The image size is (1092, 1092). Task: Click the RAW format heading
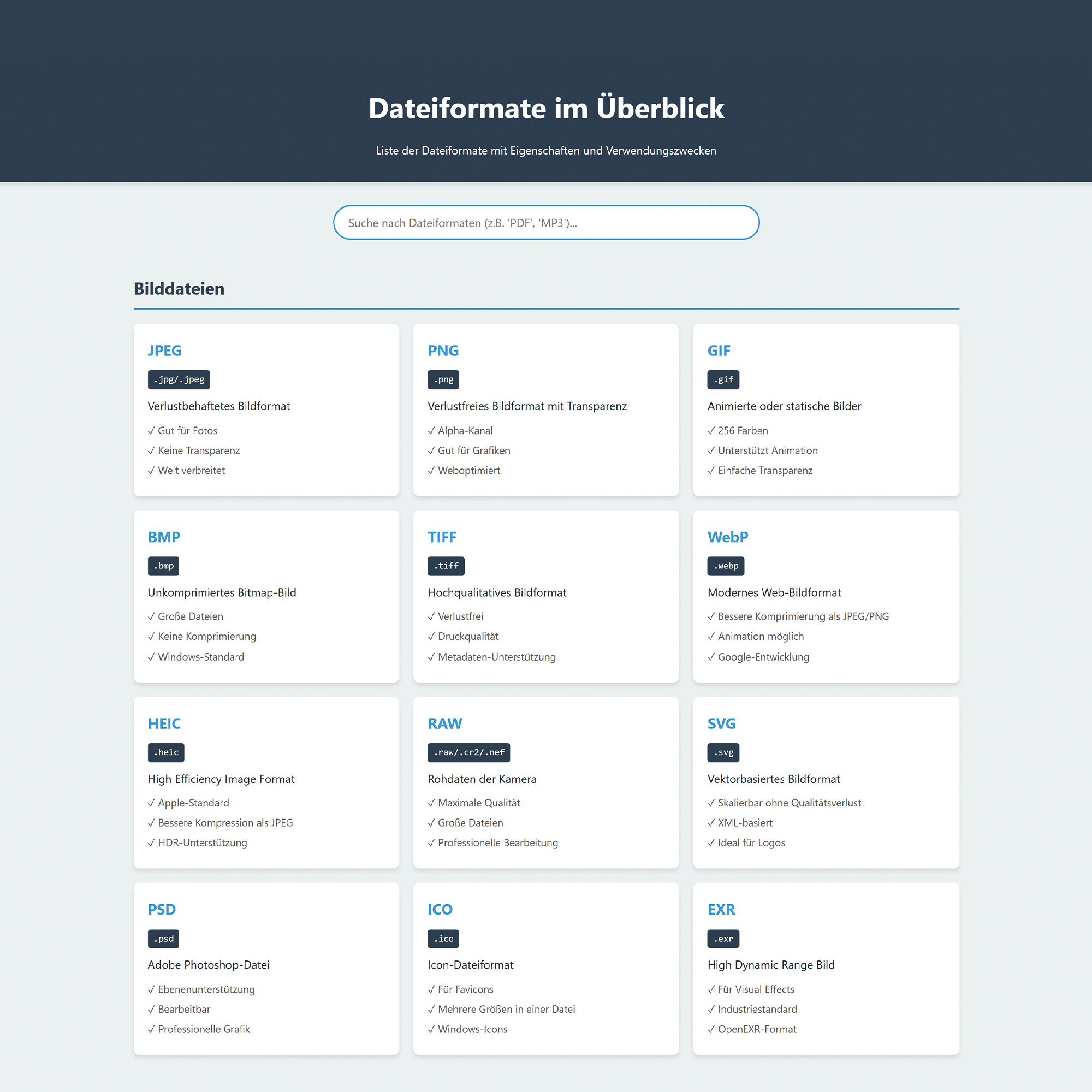point(444,723)
